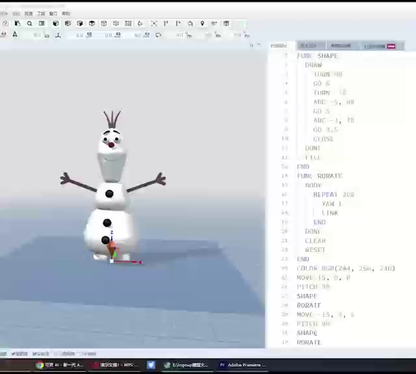Open the 工具 menu
The image size is (416, 374).
(41, 14)
